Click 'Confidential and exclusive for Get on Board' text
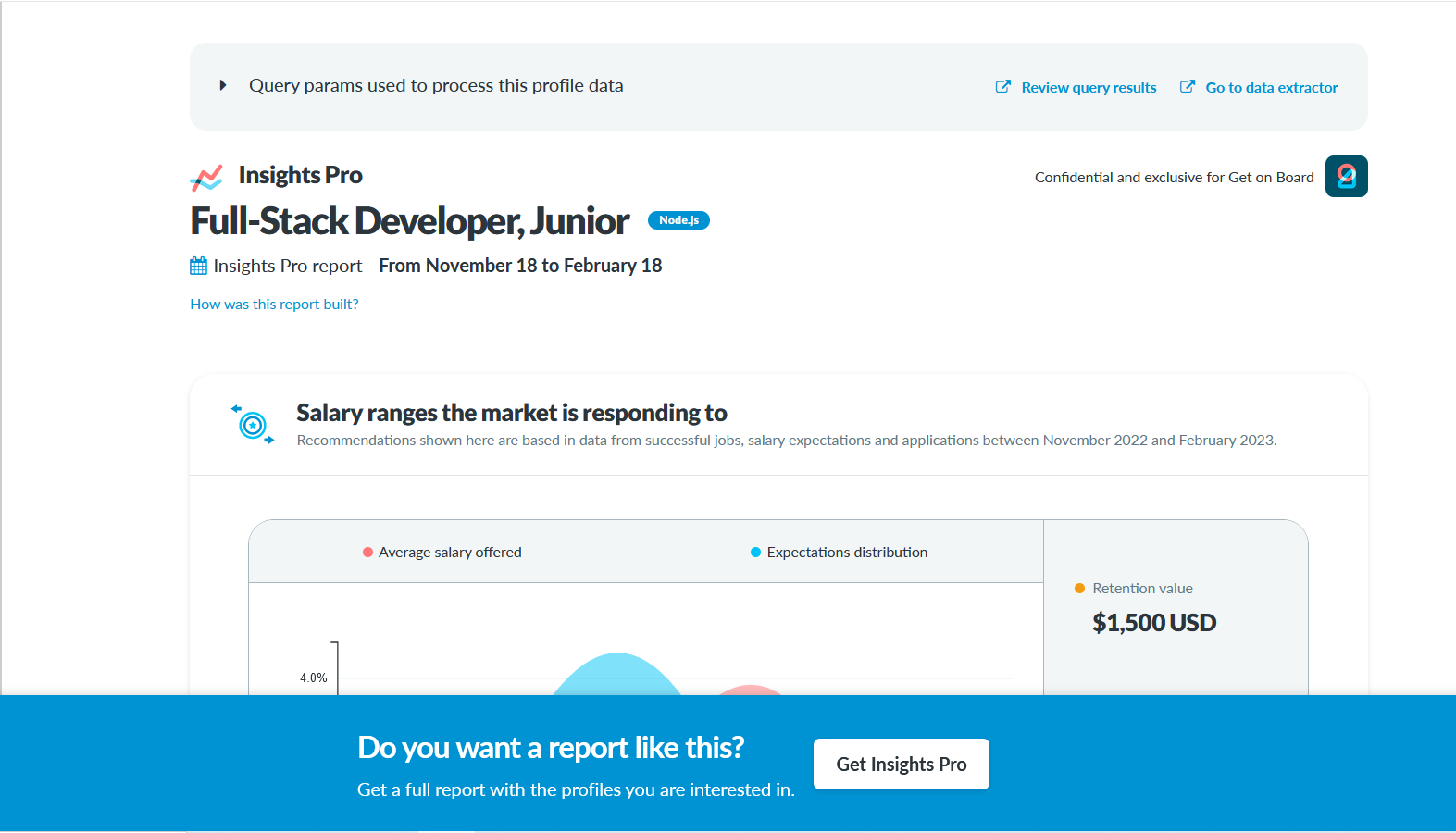 (x=1174, y=177)
